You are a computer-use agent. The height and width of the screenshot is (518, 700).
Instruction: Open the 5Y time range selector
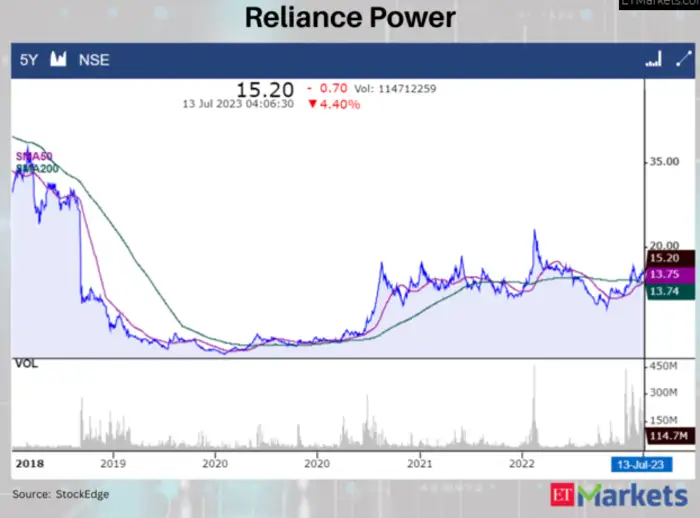(30, 60)
